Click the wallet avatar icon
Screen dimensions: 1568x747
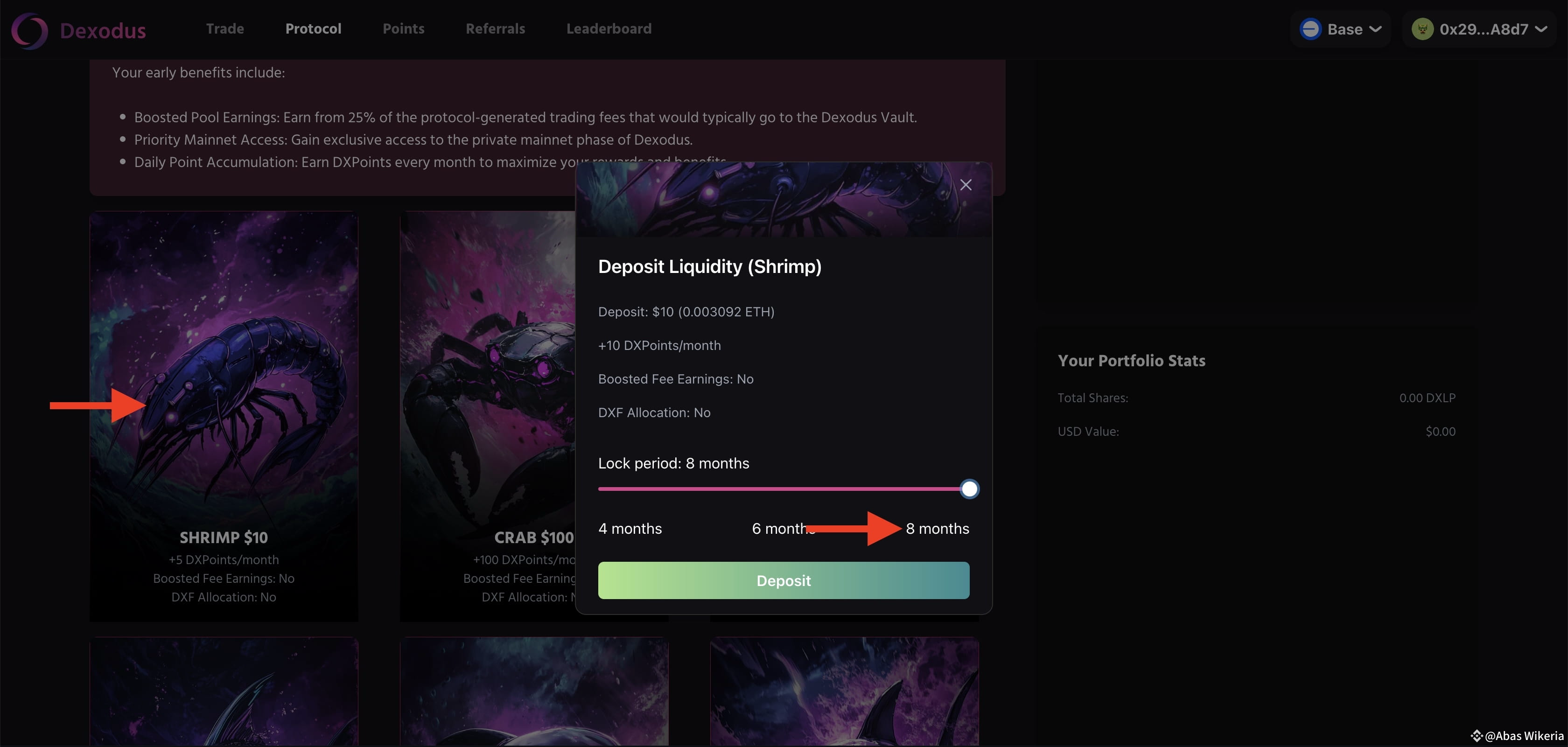point(1422,29)
